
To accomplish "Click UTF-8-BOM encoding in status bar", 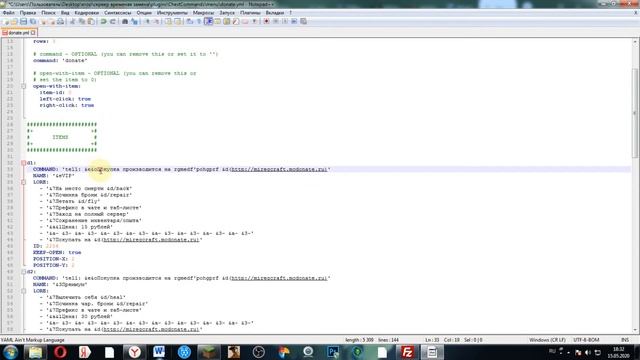I will [x=586, y=340].
